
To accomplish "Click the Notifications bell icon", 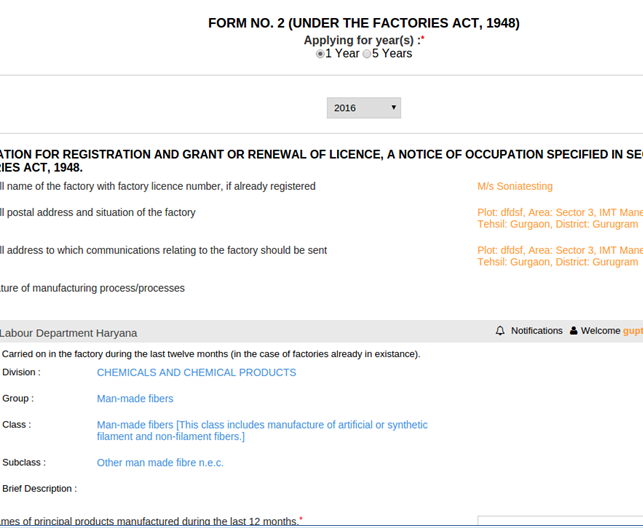I will tap(500, 331).
